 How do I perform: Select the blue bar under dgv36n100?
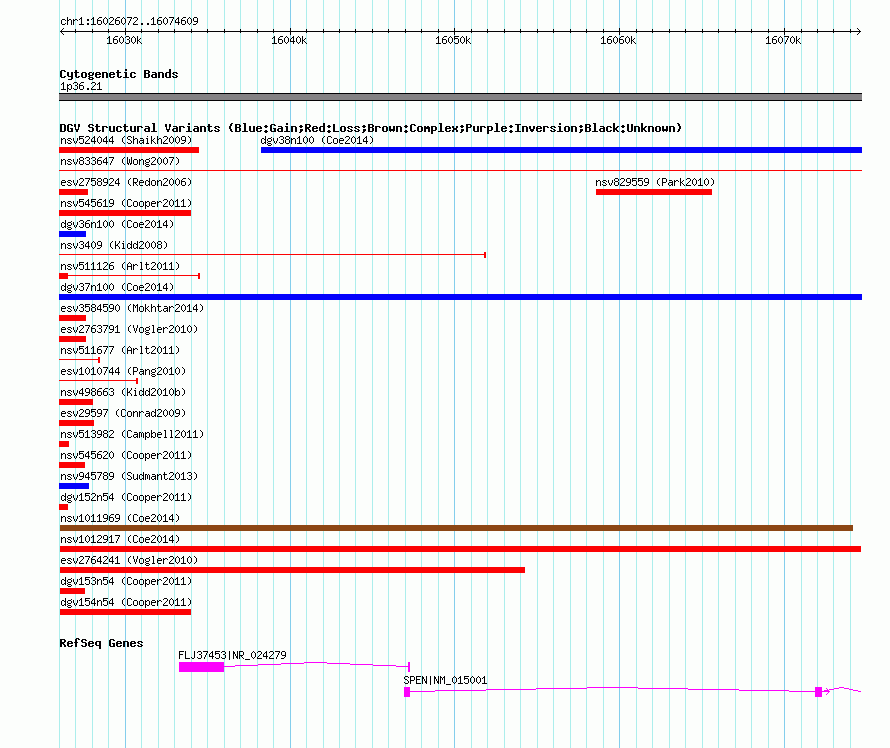(73, 234)
